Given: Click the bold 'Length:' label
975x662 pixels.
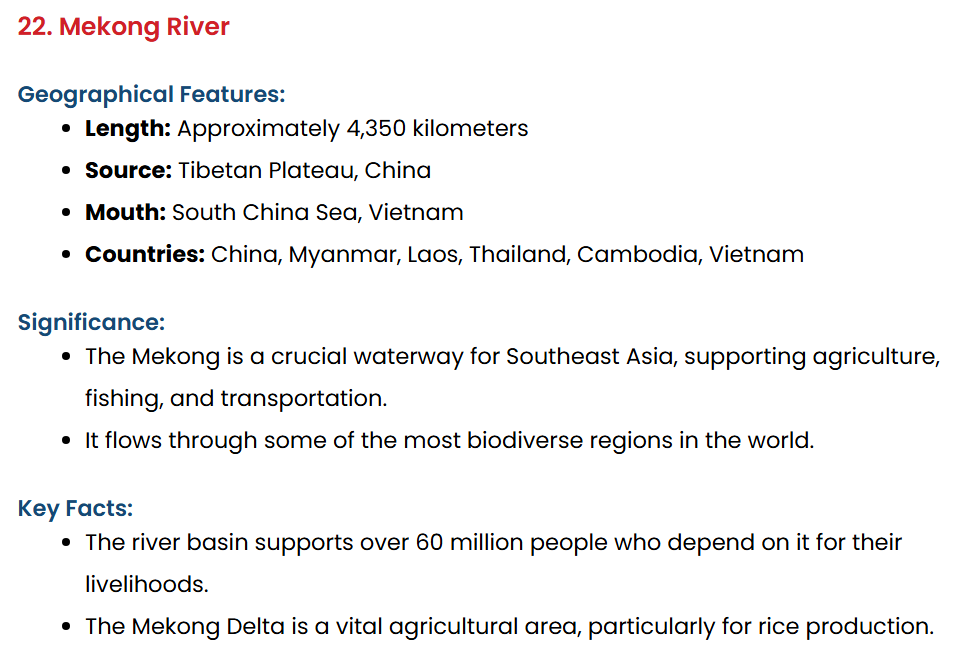Looking at the screenshot, I should point(127,129).
